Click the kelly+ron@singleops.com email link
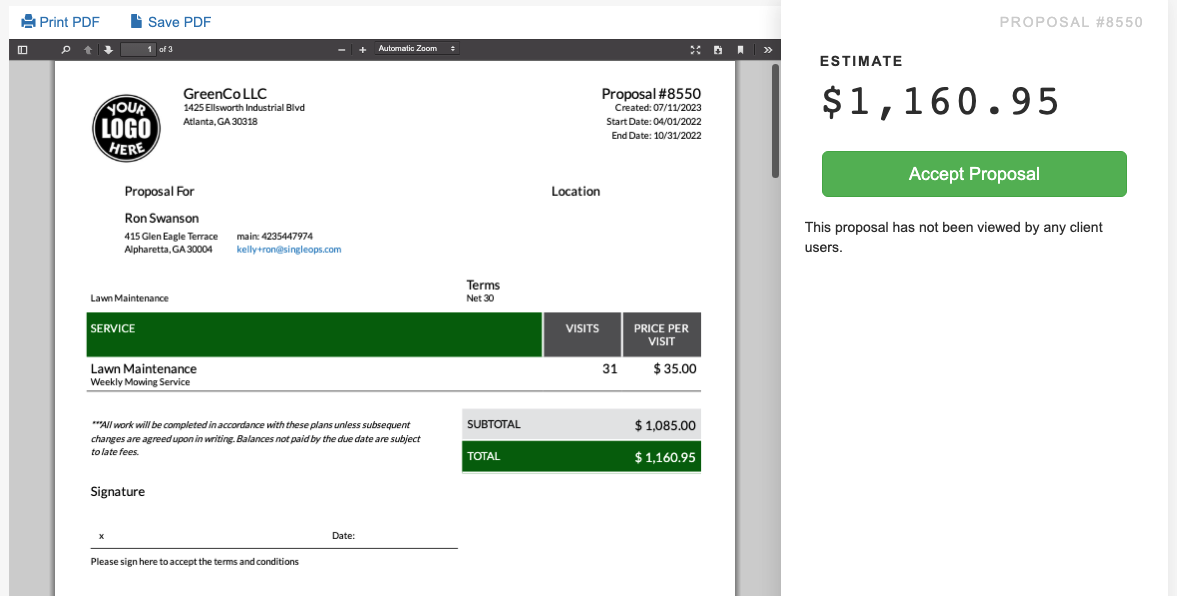This screenshot has width=1177, height=596. (x=289, y=249)
